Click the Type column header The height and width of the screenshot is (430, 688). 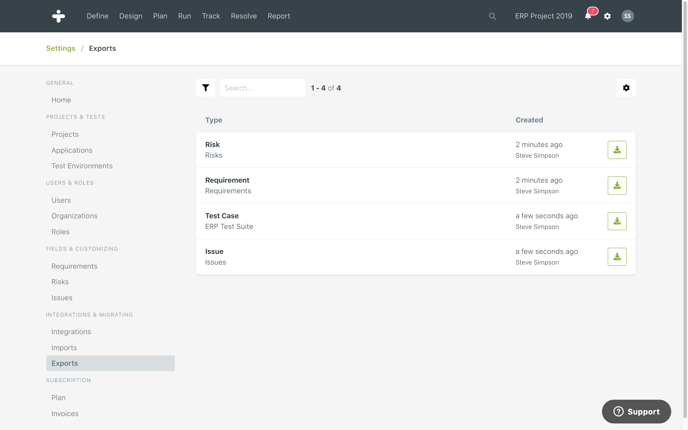[214, 120]
